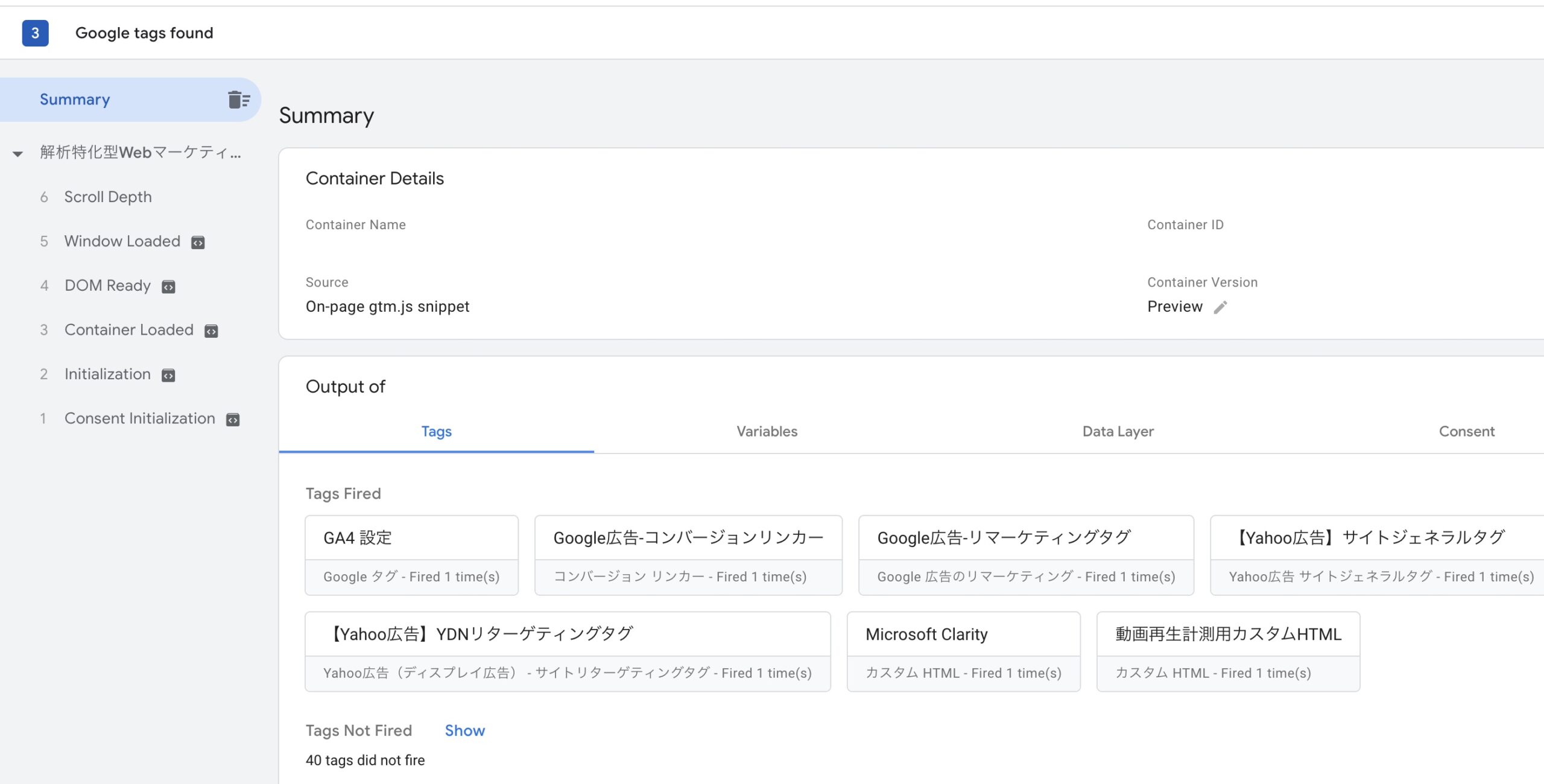This screenshot has height=784, width=1544.
Task: Click the pencil icon next to Preview version
Action: coord(1220,308)
